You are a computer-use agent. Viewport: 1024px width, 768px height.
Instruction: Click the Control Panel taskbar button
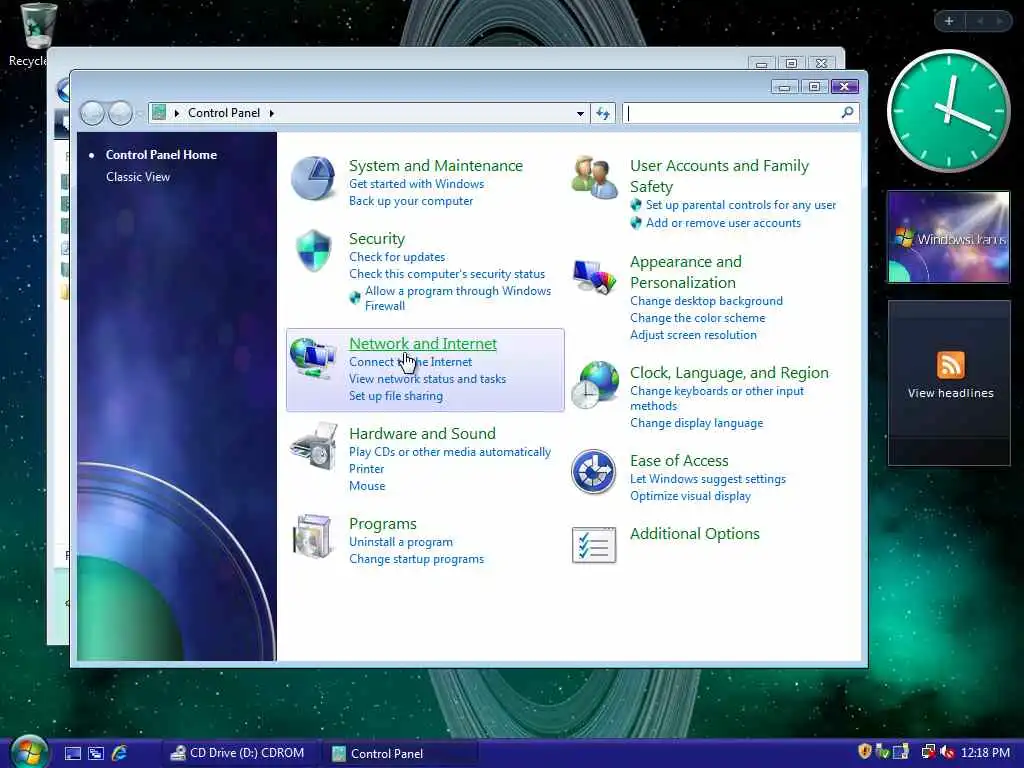[400, 753]
